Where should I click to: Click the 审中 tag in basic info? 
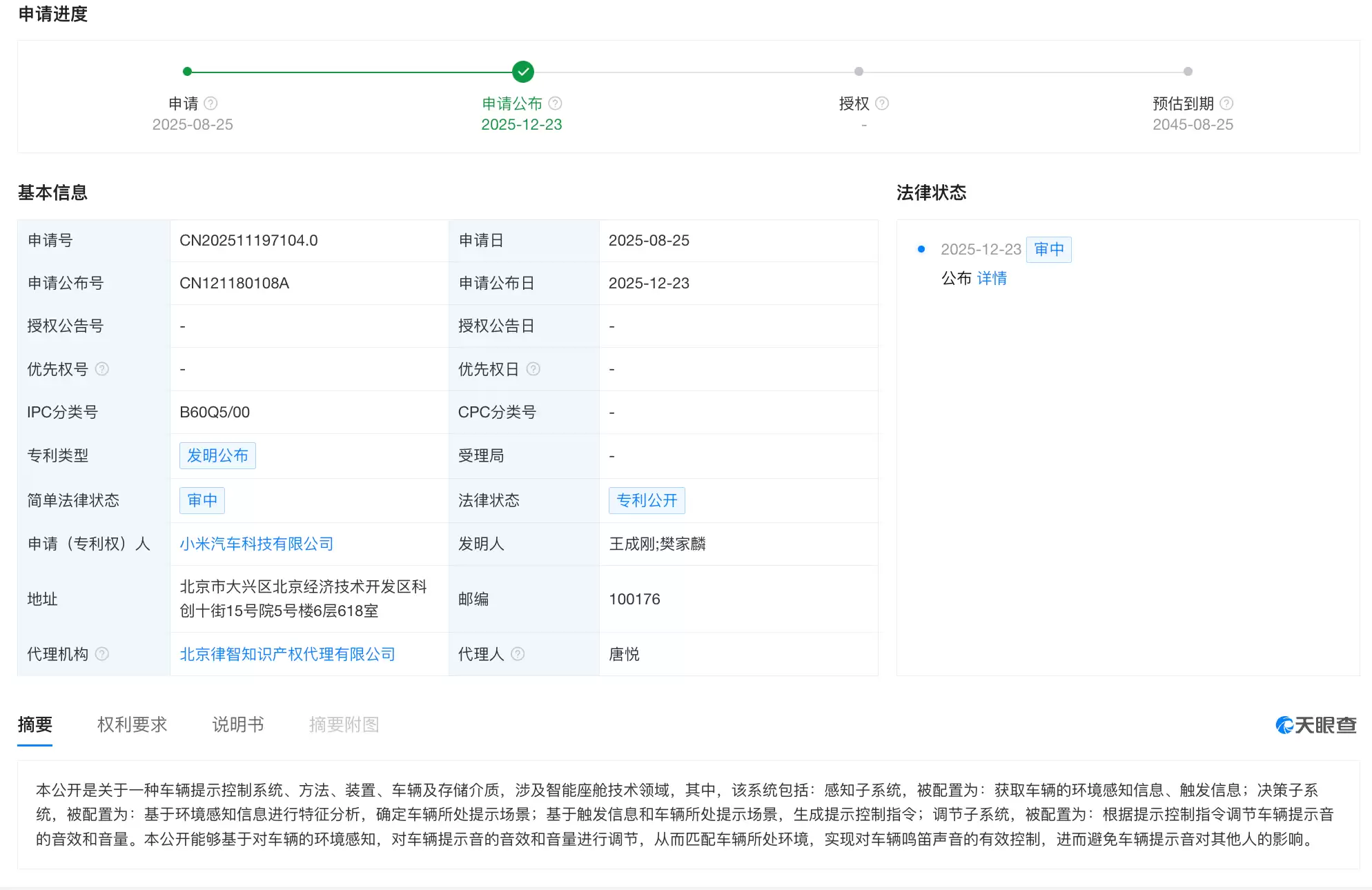pyautogui.click(x=202, y=500)
